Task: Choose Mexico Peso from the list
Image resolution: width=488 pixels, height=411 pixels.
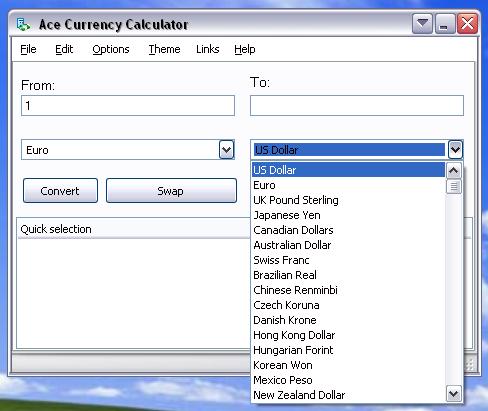Action: (x=348, y=380)
